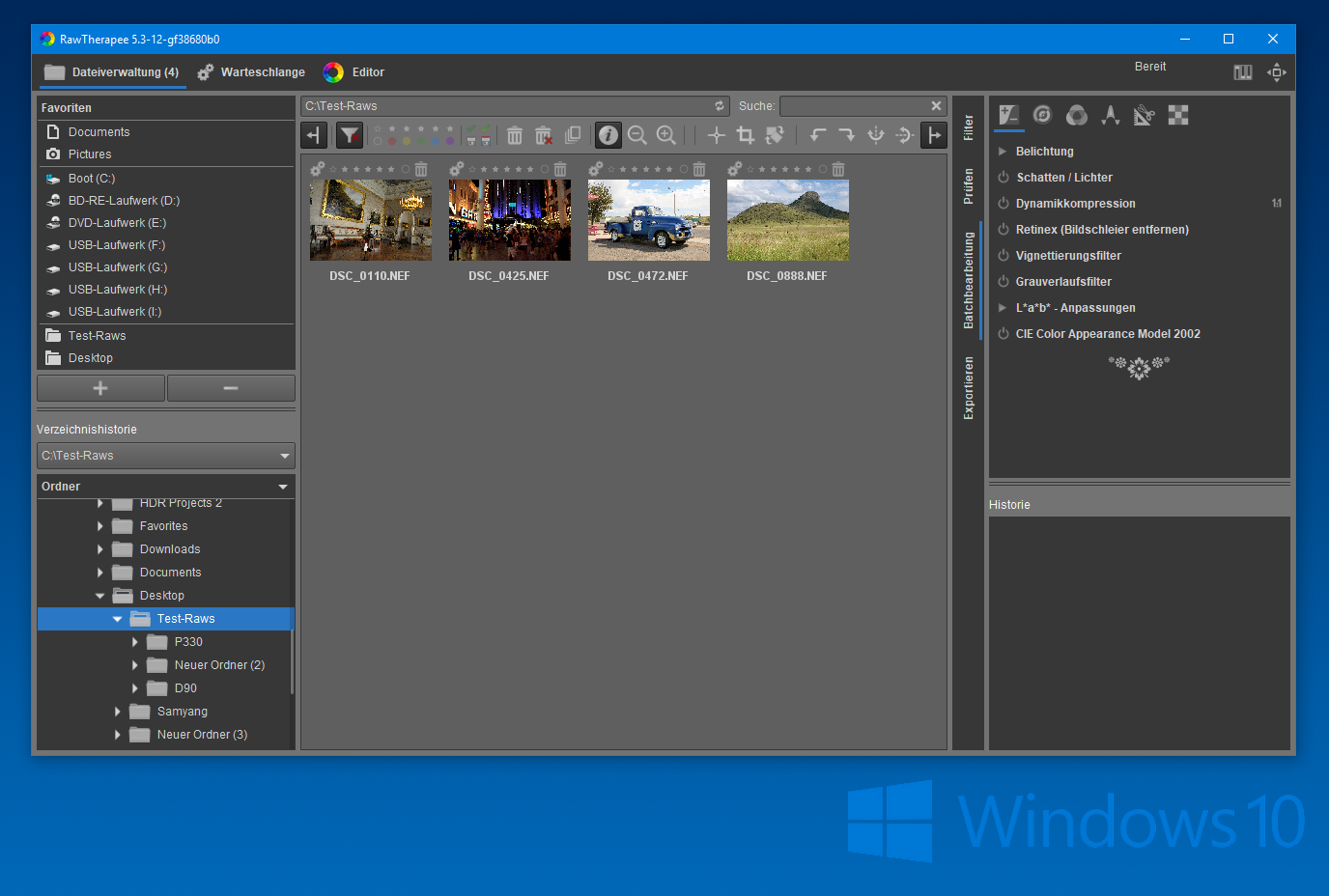This screenshot has width=1329, height=896.
Task: Toggle Vignettierungsfilter power switch
Action: pos(1004,256)
